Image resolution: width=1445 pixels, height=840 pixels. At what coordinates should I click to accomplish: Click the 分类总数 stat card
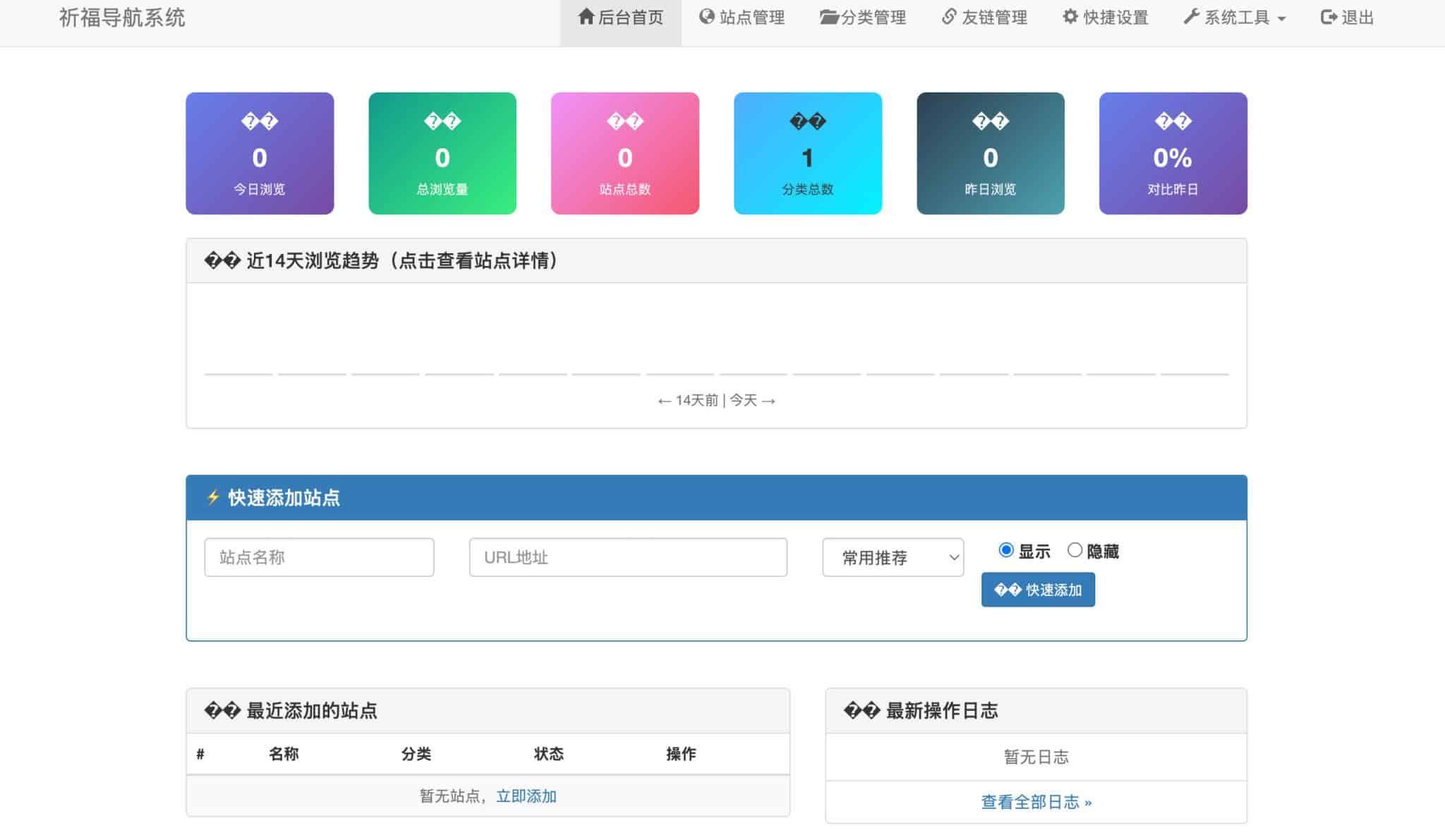point(808,153)
